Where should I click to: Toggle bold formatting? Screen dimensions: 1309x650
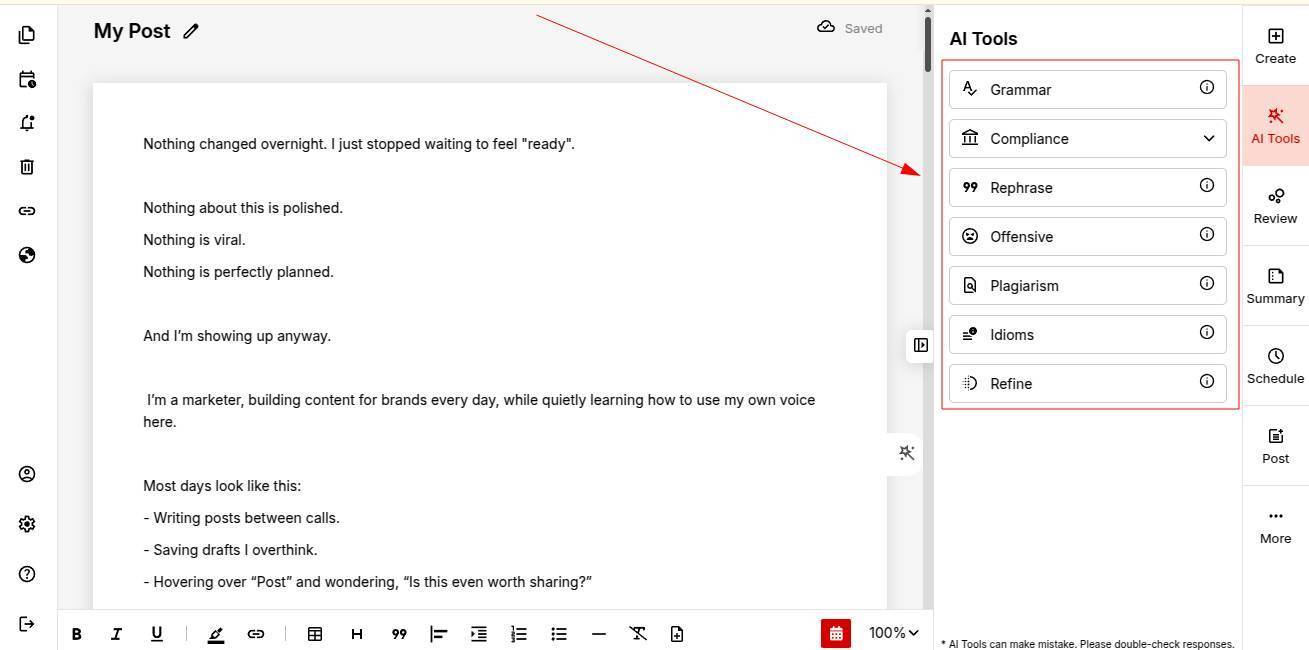pyautogui.click(x=77, y=633)
